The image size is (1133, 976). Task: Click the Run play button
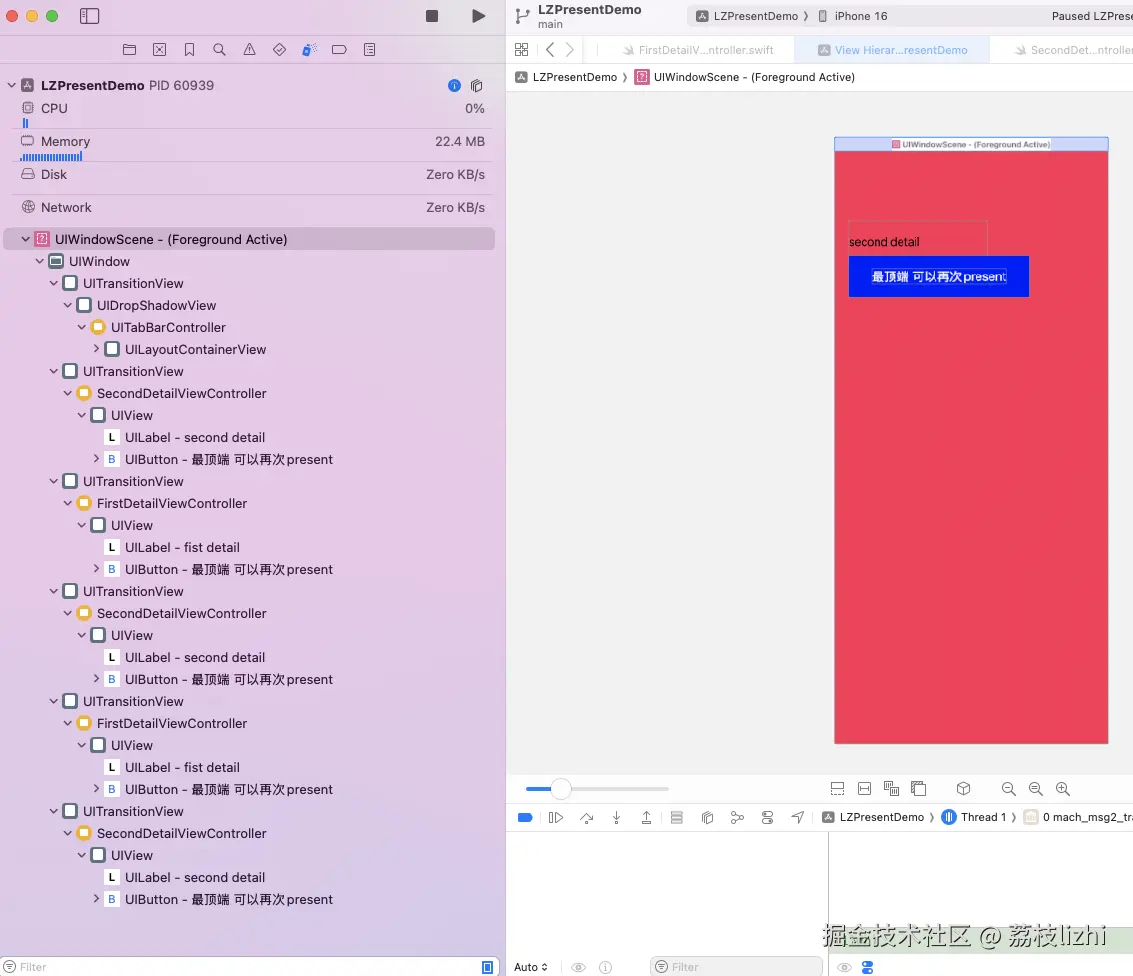478,16
